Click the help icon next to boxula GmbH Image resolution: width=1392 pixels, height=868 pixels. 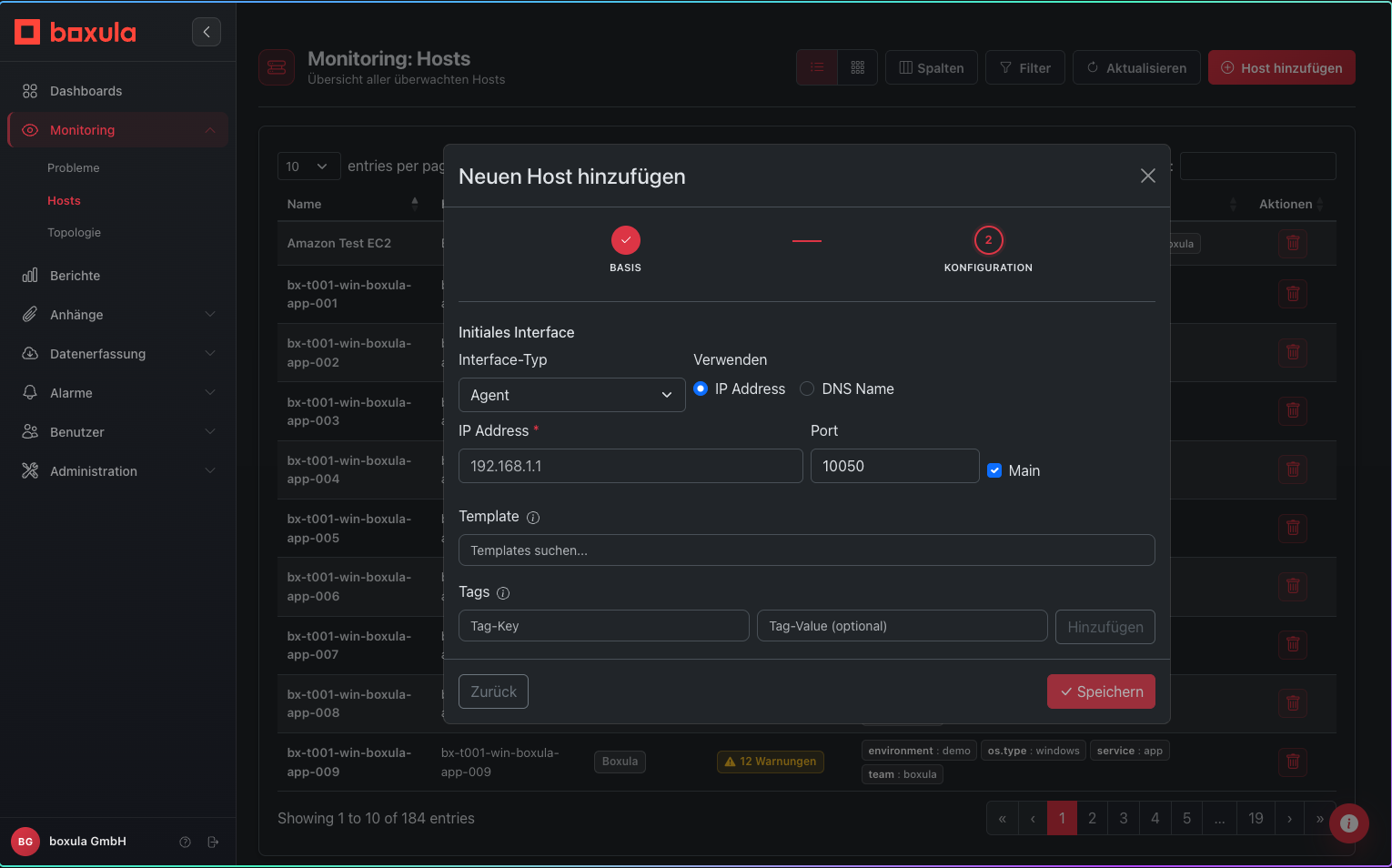(x=185, y=842)
